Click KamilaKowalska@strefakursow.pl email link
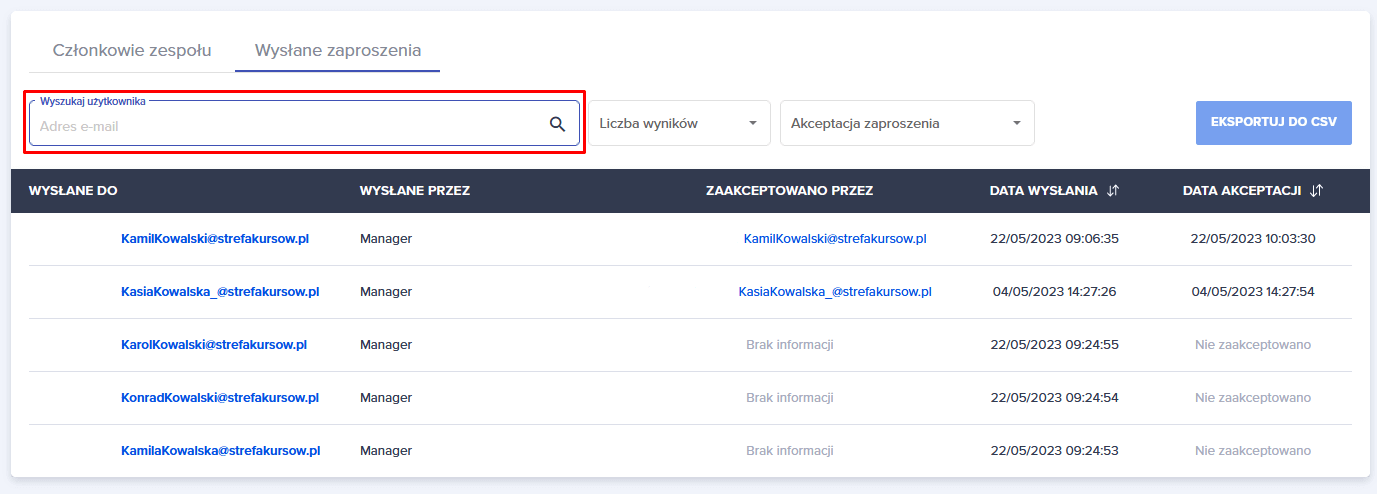Screen dimensions: 1377x494 [220, 451]
